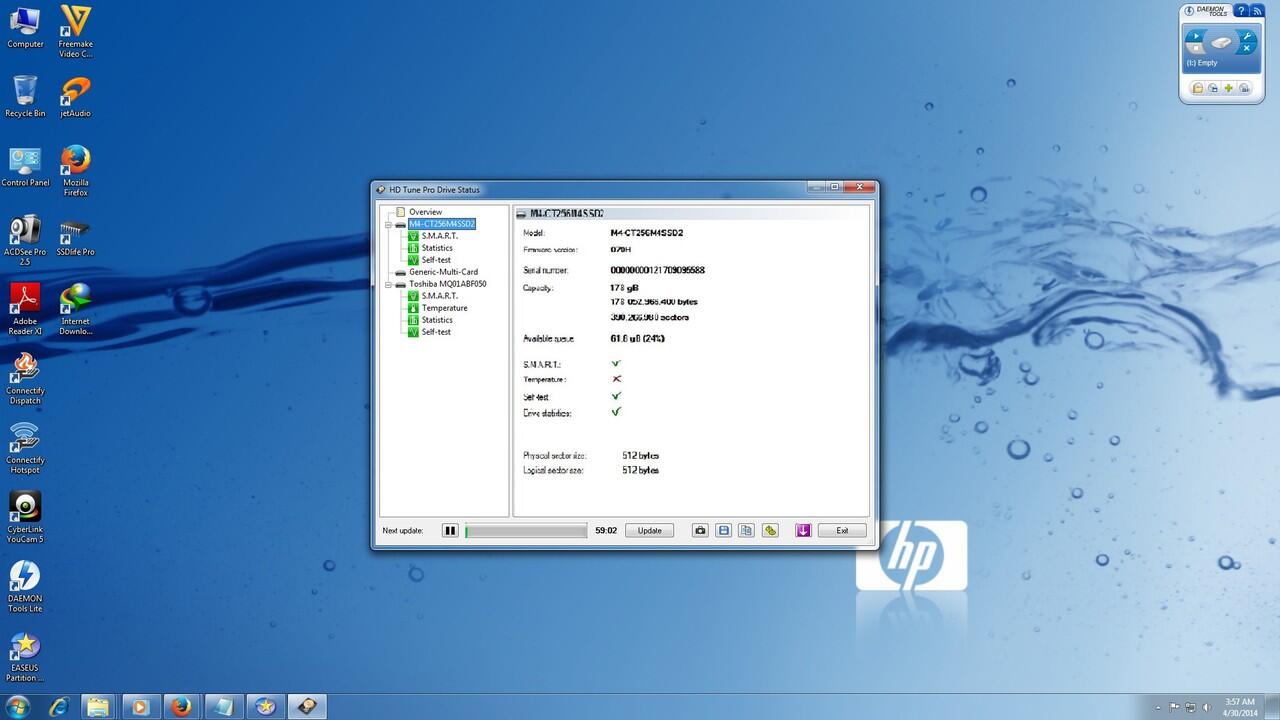Click the Daemon Tools lightning logo
Image resolution: width=1280 pixels, height=720 pixels.
point(1190,11)
